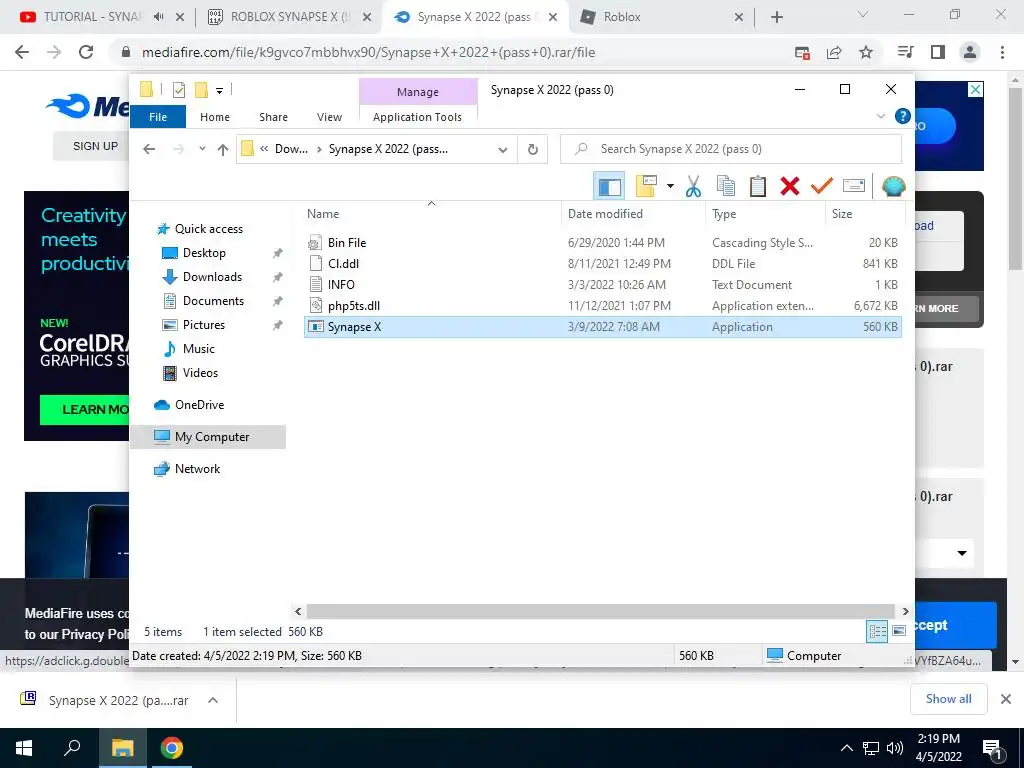Open the Windows Start menu
The width and height of the screenshot is (1024, 768).
point(24,748)
